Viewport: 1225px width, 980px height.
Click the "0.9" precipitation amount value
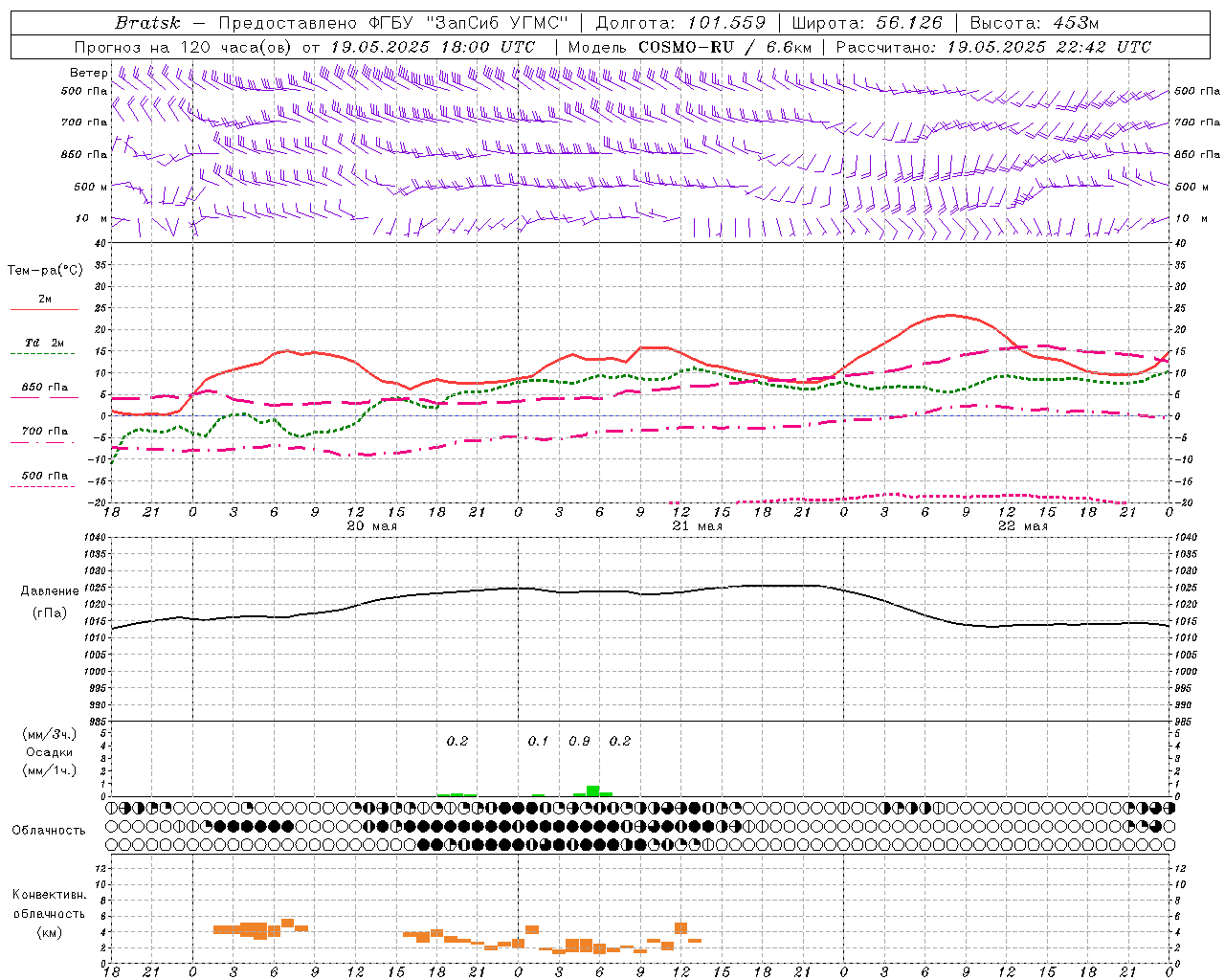click(579, 741)
